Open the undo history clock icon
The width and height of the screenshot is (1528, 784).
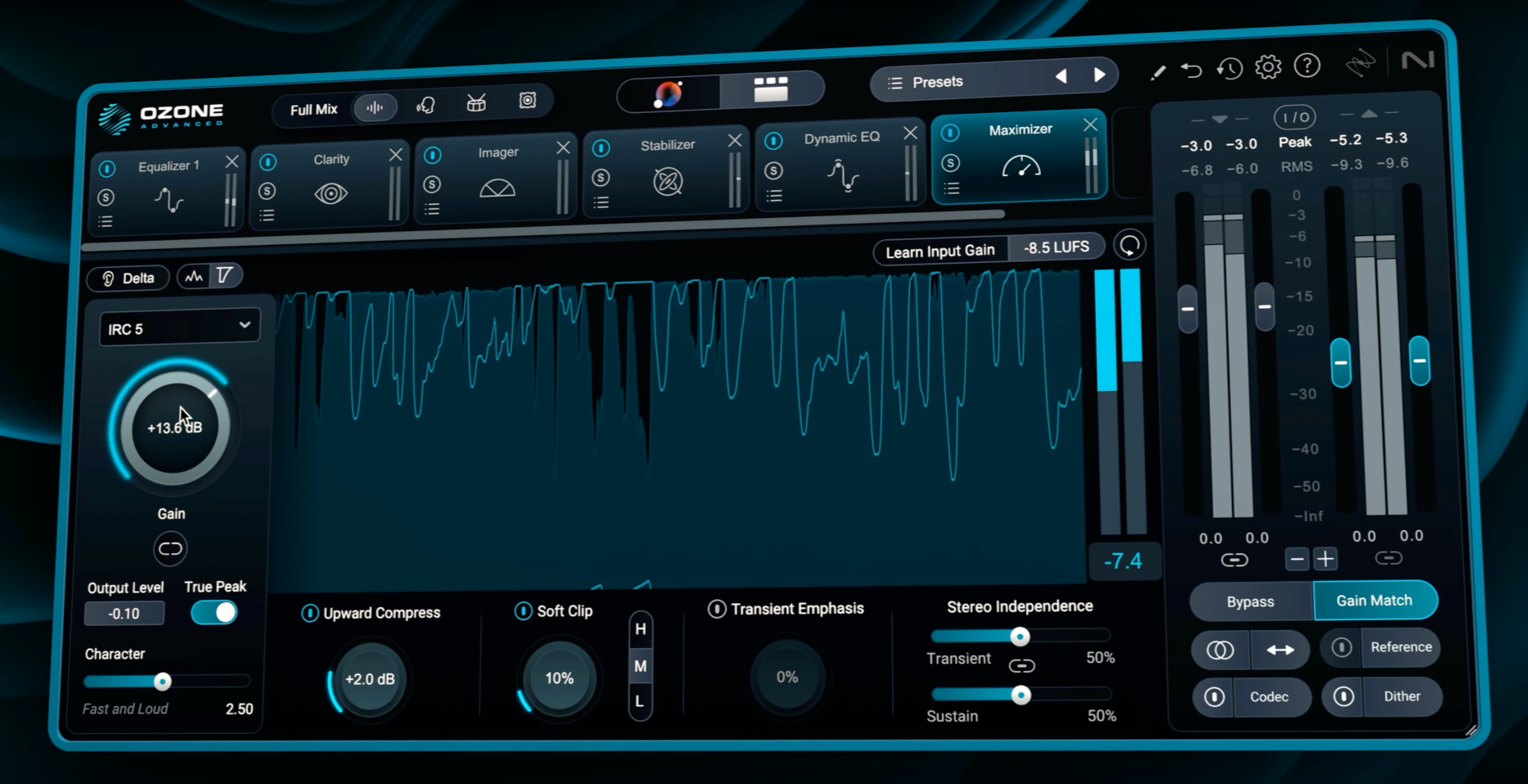coord(1229,69)
